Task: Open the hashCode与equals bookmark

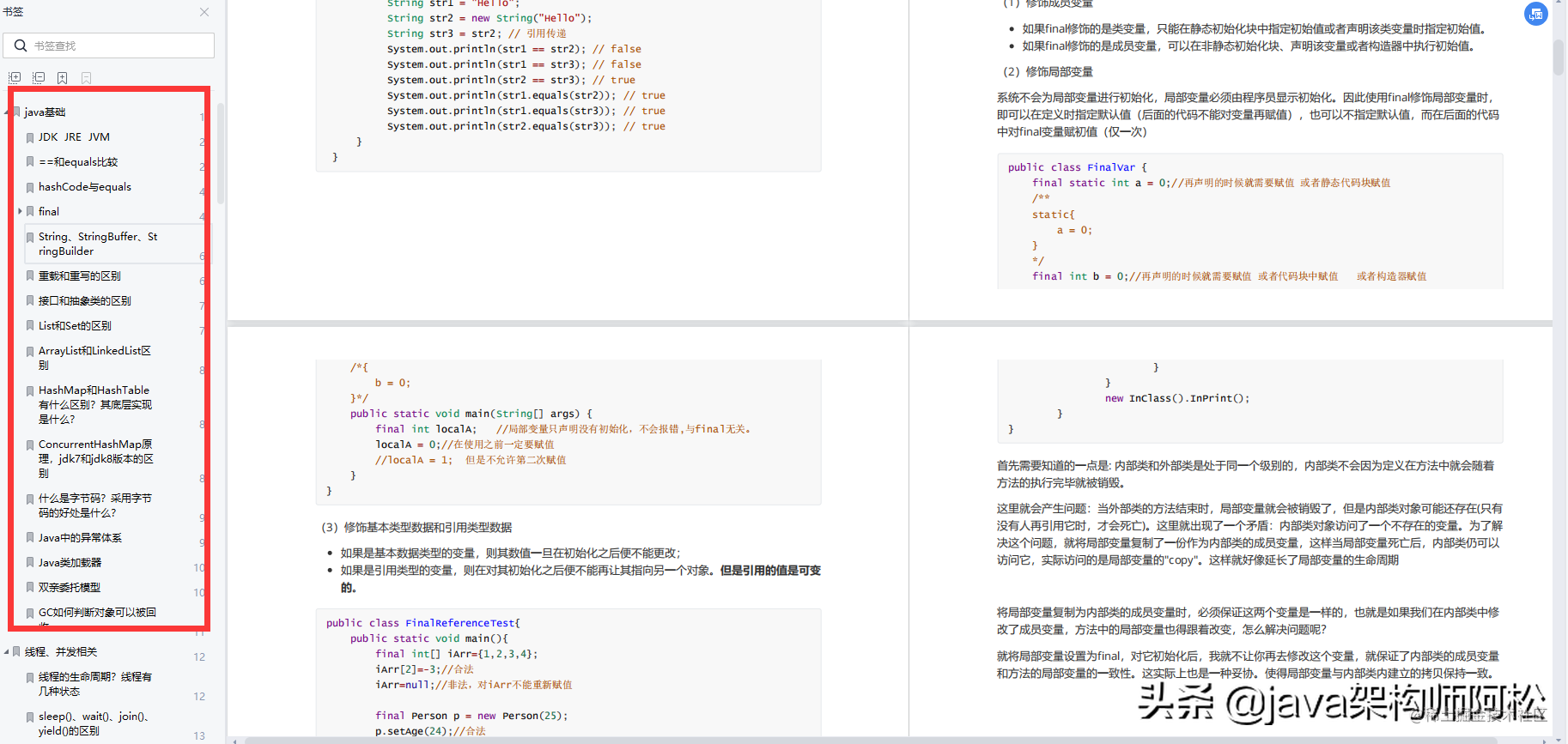Action: 85,187
